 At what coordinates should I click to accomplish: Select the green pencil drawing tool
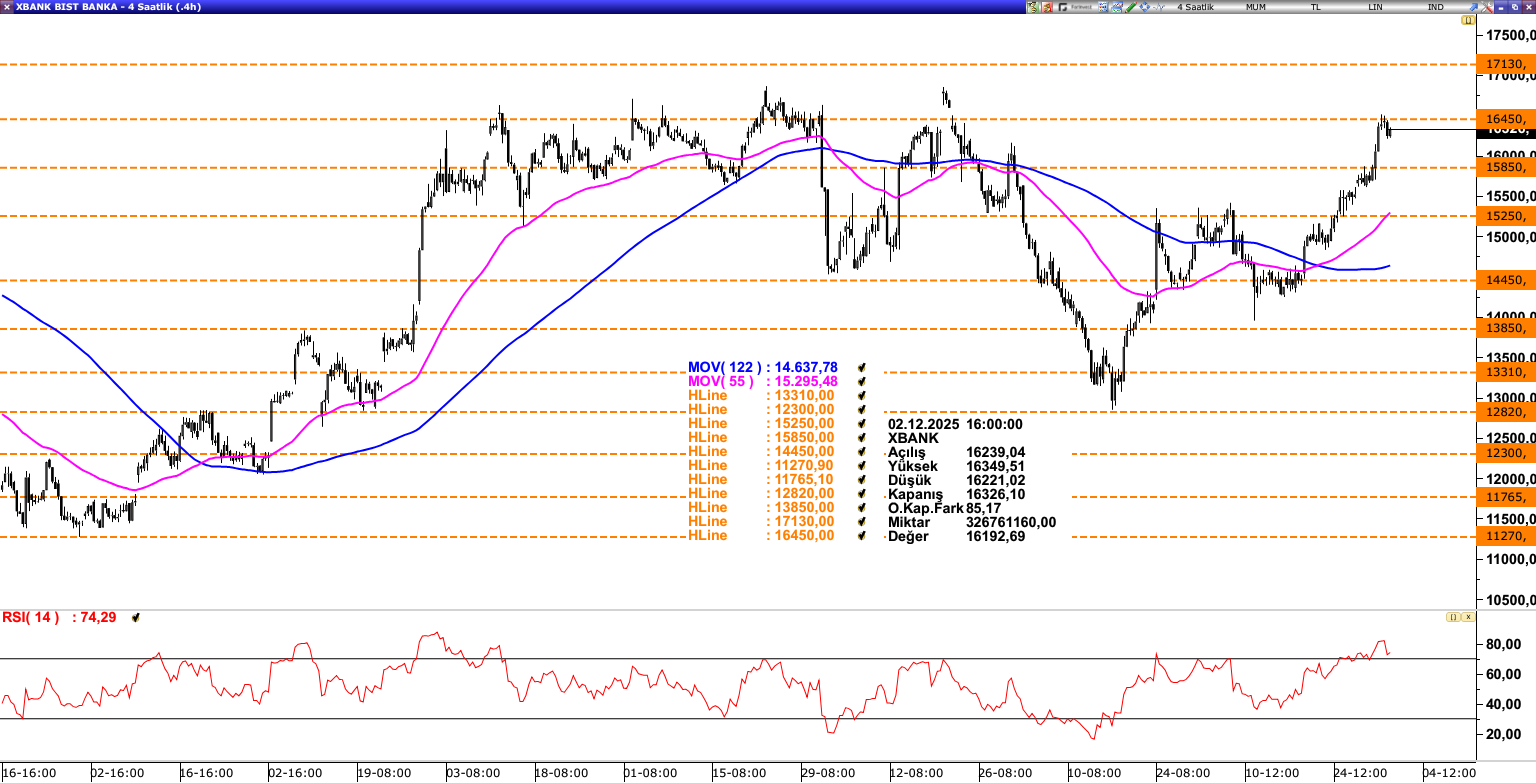[x=1129, y=7]
